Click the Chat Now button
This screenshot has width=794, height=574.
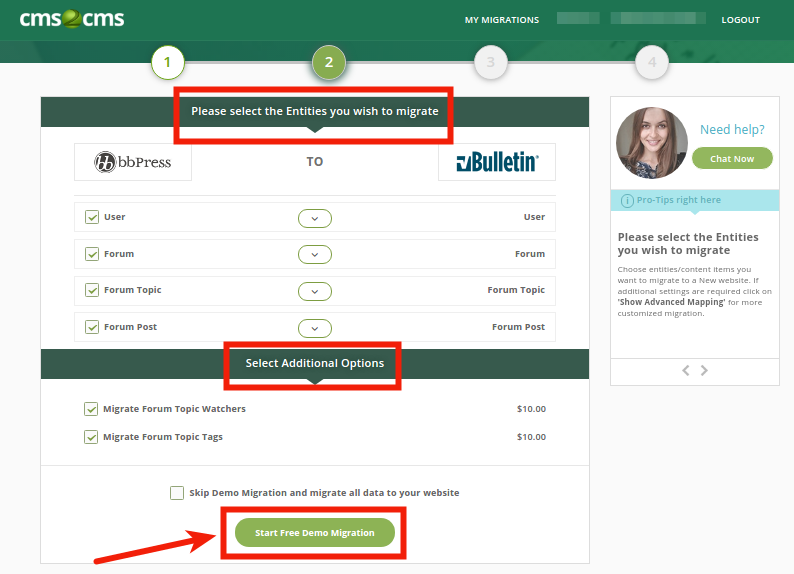click(x=732, y=158)
